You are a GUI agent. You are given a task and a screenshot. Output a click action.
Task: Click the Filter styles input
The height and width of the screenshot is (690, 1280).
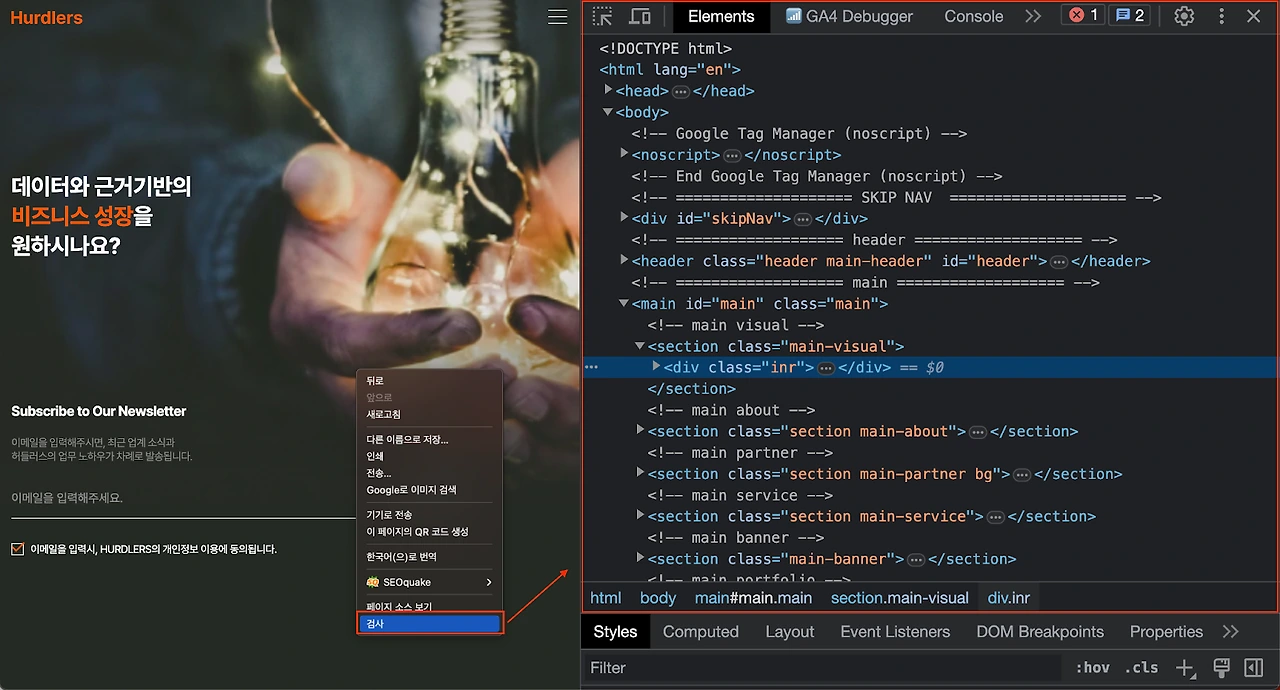click(820, 668)
